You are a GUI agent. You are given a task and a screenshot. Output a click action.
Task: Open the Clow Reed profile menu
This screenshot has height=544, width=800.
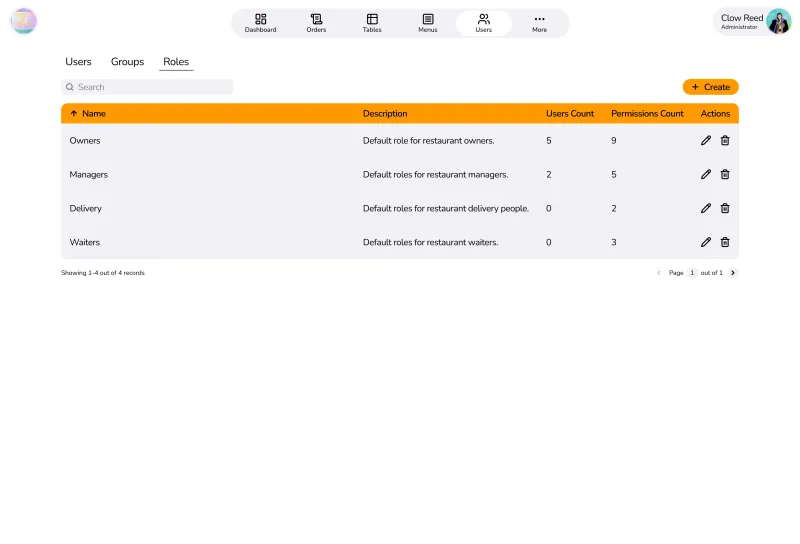pyautogui.click(x=754, y=22)
